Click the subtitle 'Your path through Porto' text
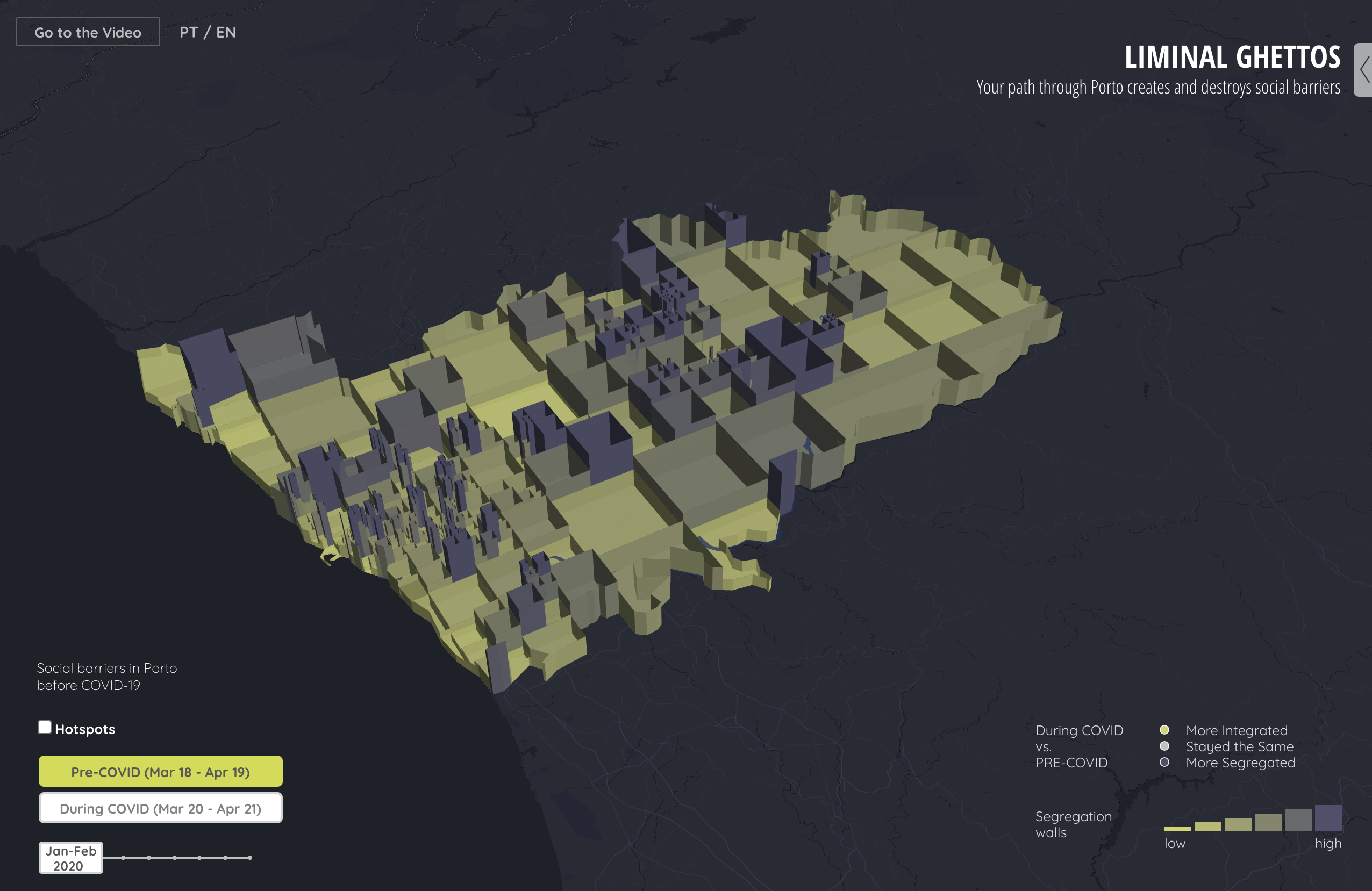The image size is (1372, 891). click(x=1158, y=87)
